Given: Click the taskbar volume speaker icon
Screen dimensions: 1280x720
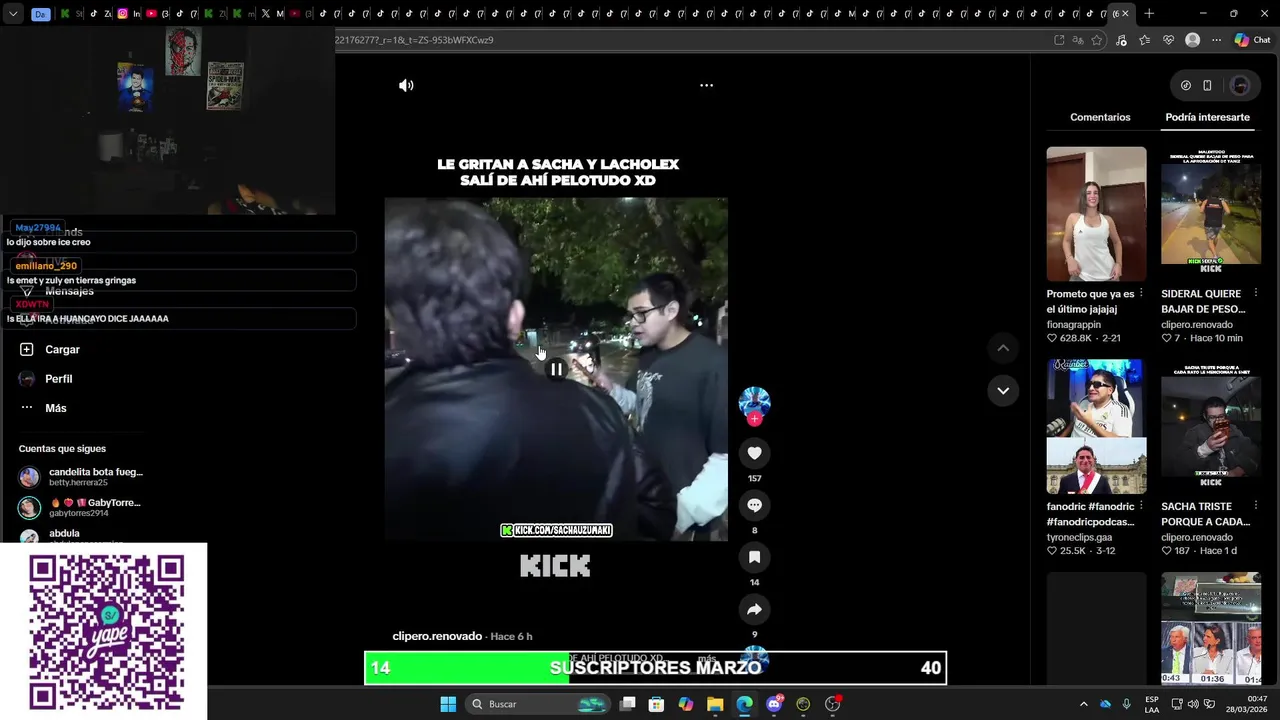Looking at the screenshot, I should (1193, 704).
